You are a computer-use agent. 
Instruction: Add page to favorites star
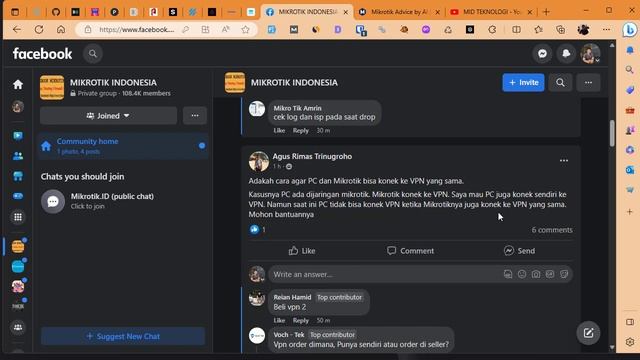(x=245, y=29)
